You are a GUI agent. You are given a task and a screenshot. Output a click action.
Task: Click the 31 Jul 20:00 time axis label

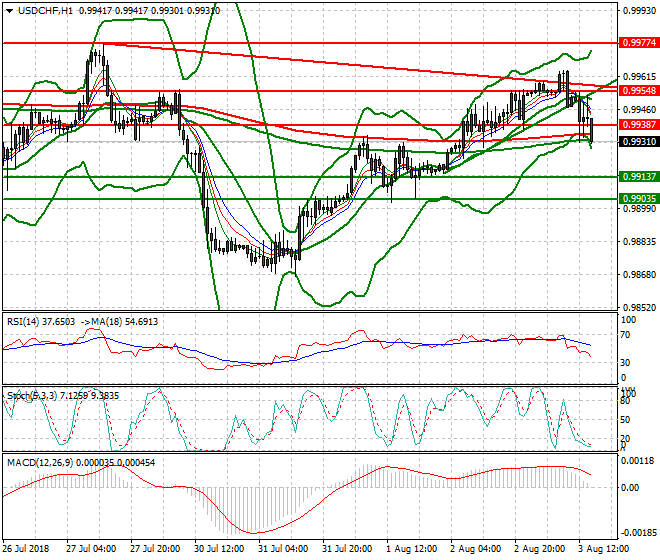(347, 549)
